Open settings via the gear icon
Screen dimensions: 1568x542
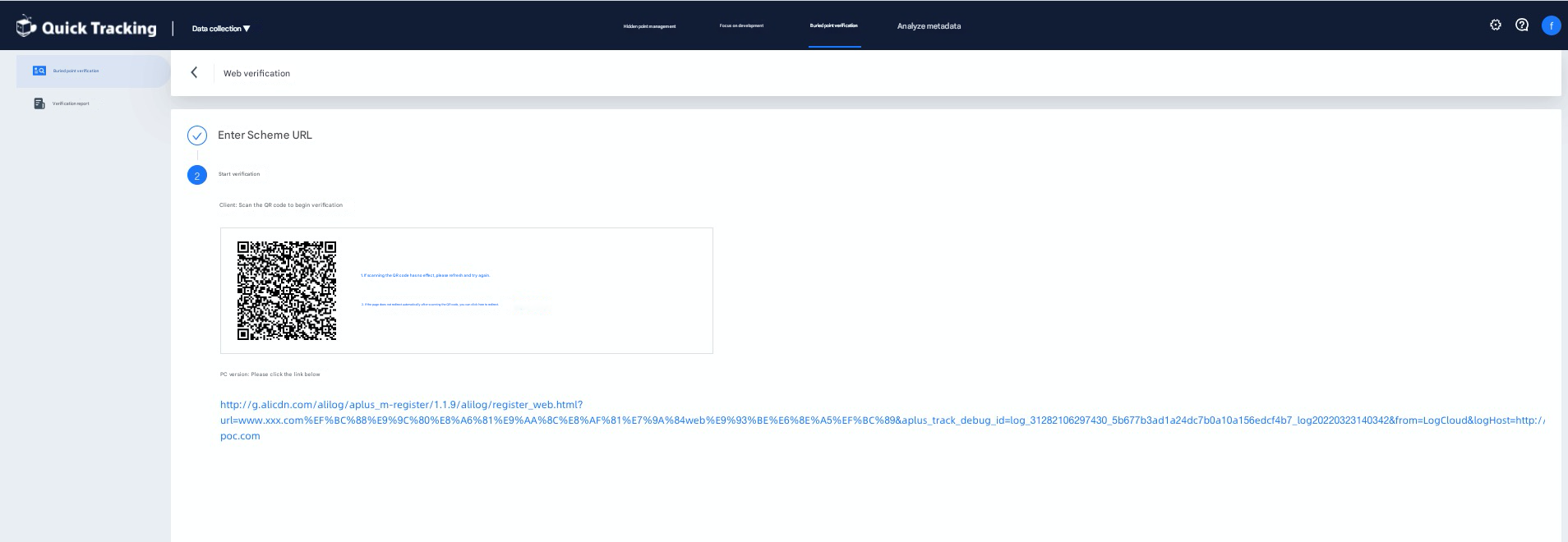(1496, 25)
